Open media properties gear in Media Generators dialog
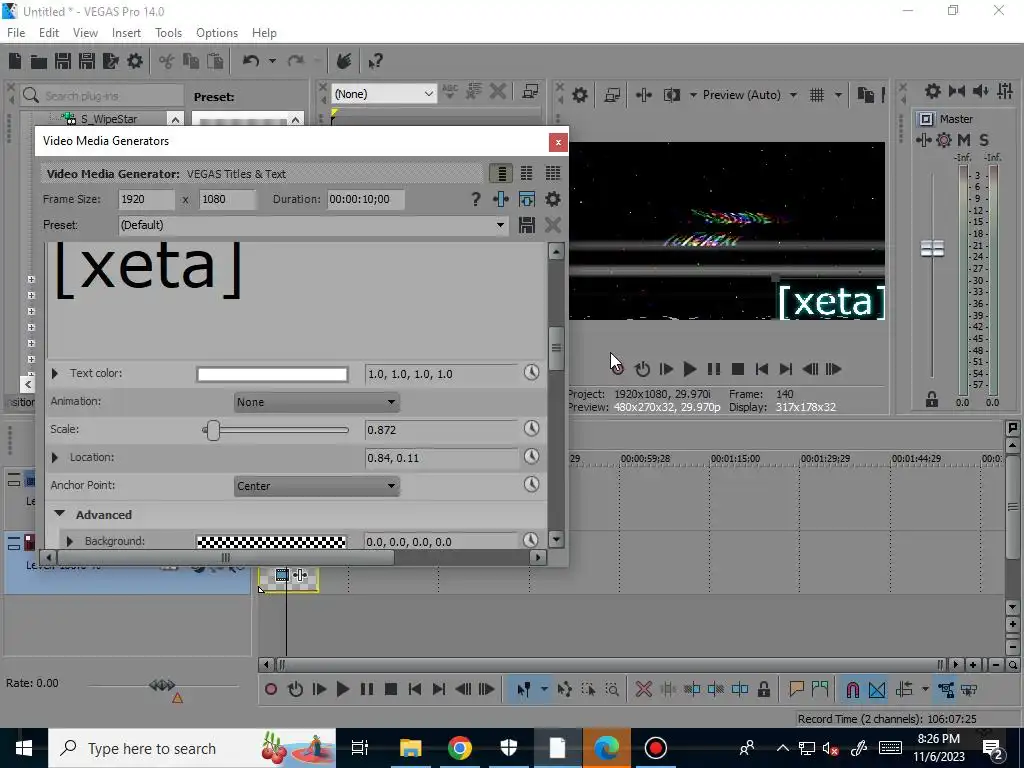The width and height of the screenshot is (1024, 768). point(552,199)
